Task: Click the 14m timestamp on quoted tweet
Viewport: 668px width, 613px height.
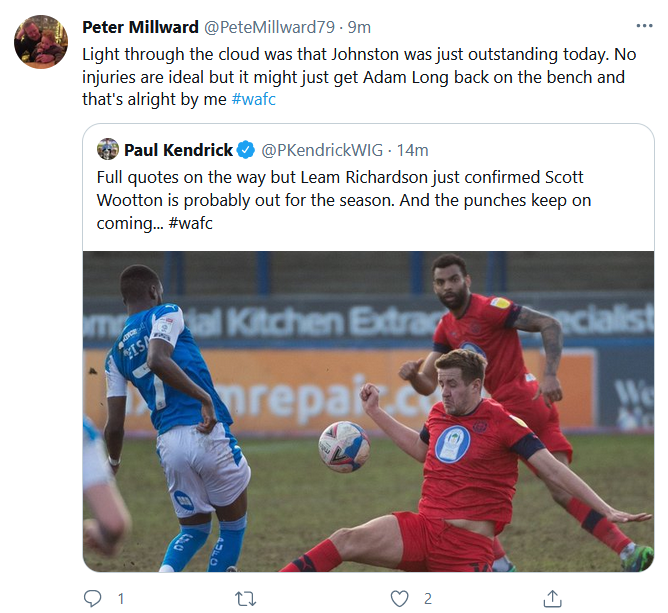Action: point(412,150)
